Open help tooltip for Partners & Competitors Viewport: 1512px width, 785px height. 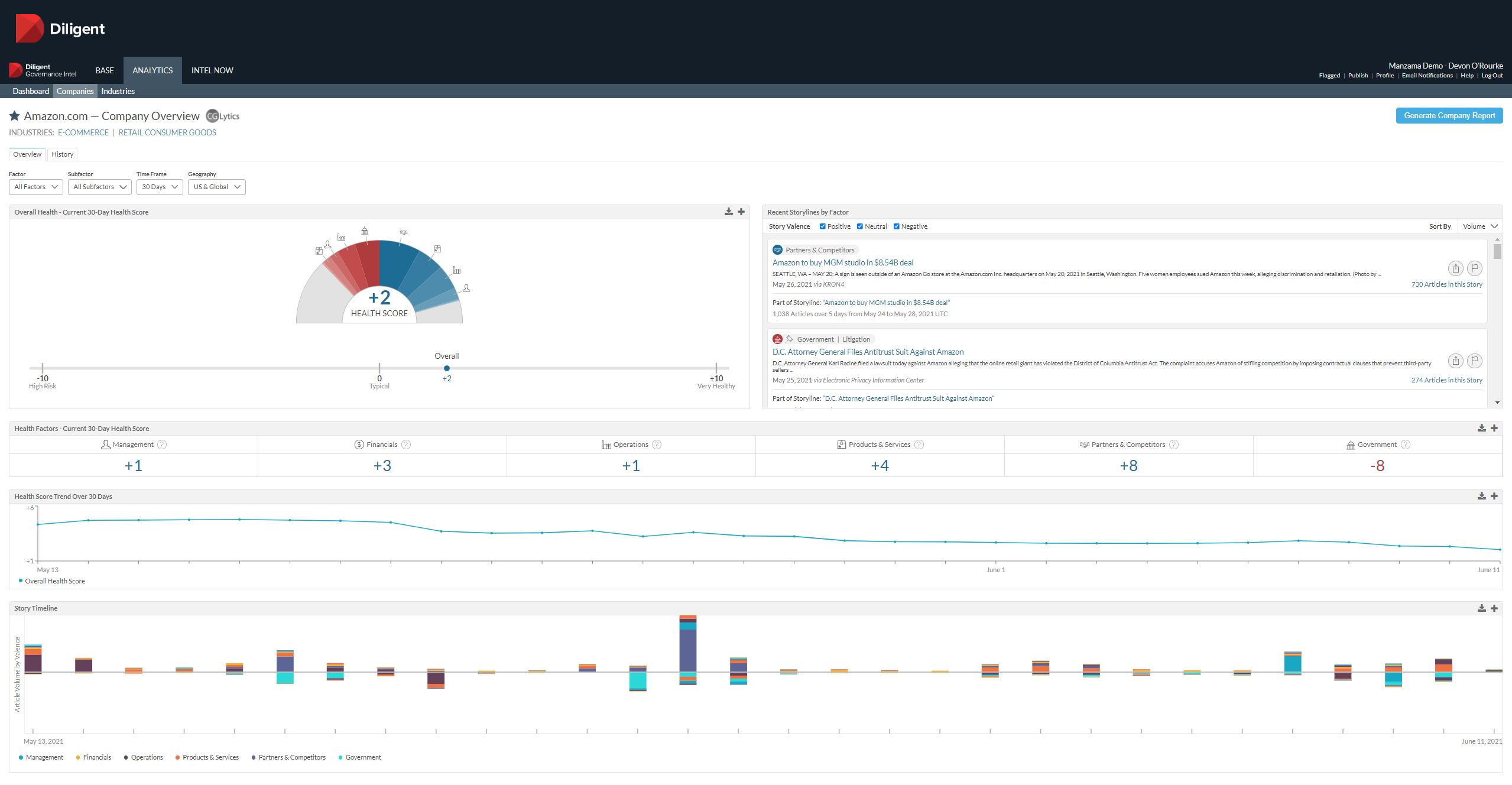click(1174, 445)
